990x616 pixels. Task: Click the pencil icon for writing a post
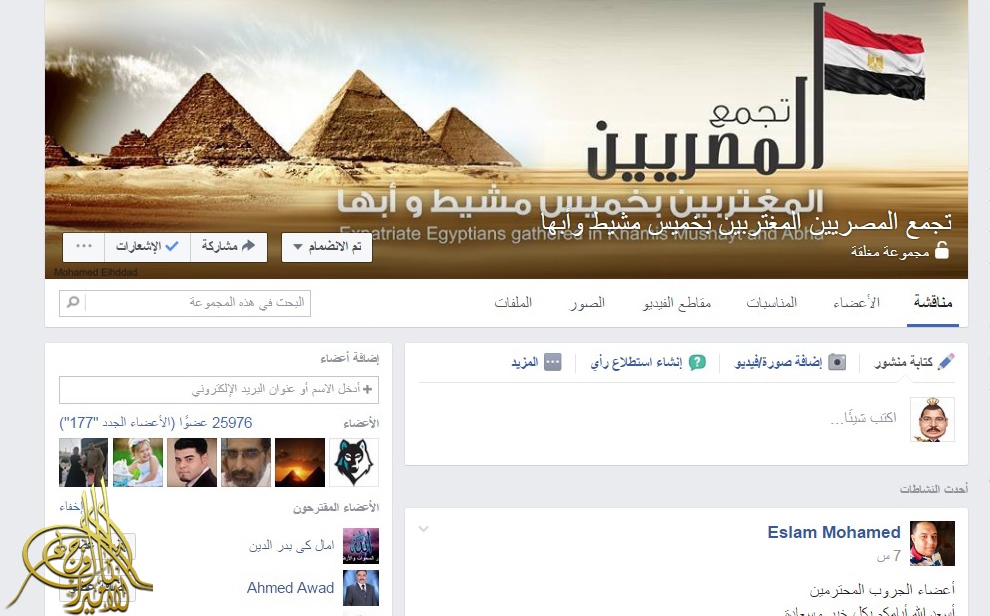coord(946,362)
